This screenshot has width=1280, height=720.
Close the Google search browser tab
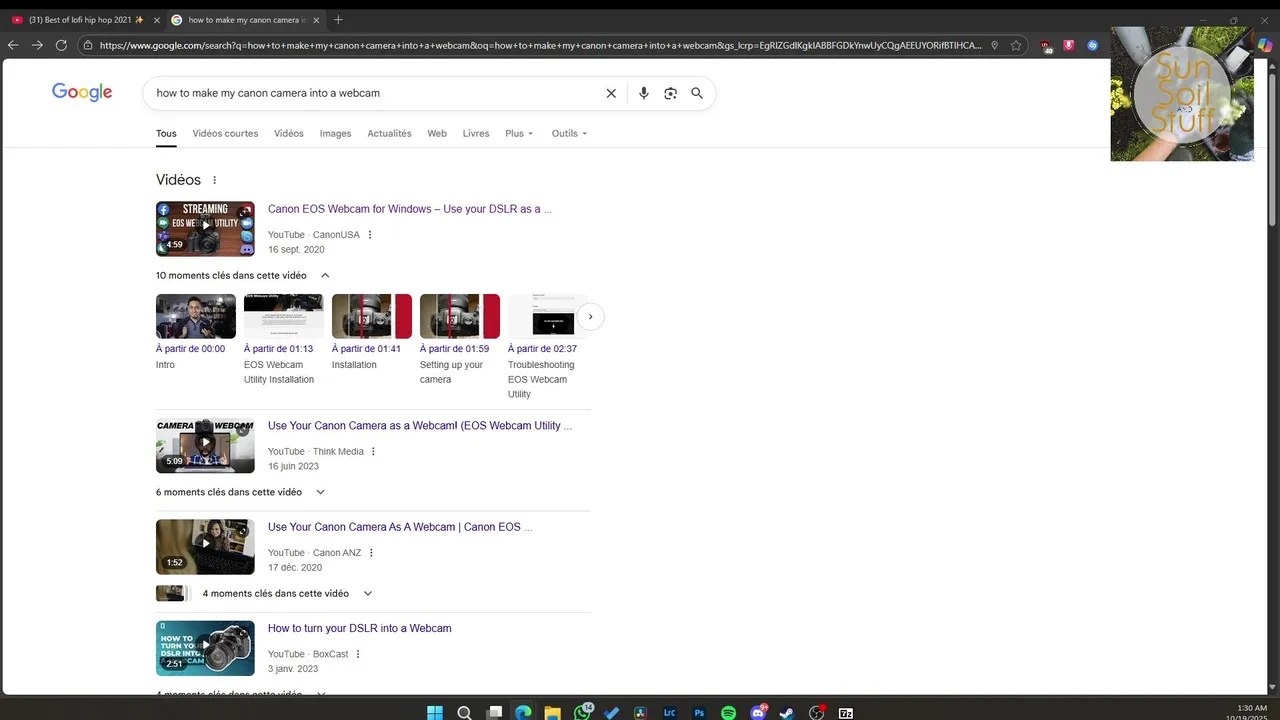[316, 20]
